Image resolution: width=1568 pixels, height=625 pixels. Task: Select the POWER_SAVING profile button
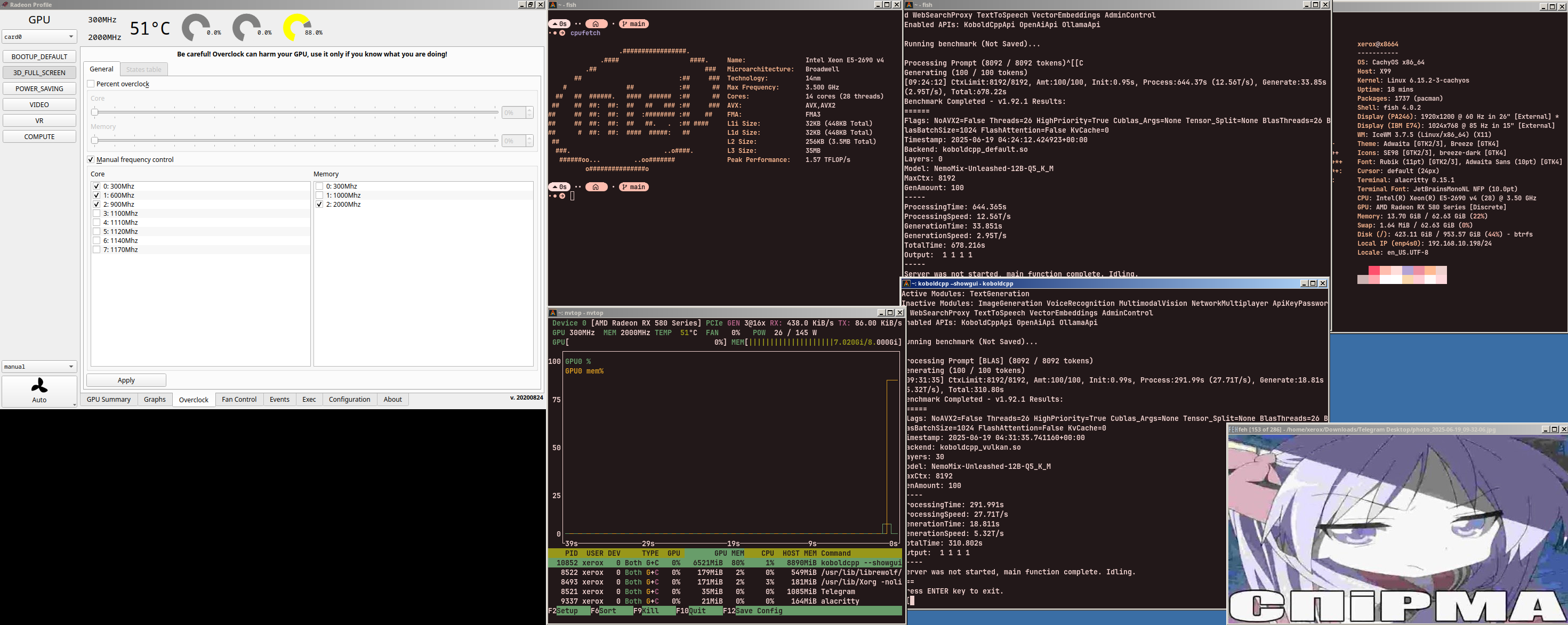(x=39, y=89)
